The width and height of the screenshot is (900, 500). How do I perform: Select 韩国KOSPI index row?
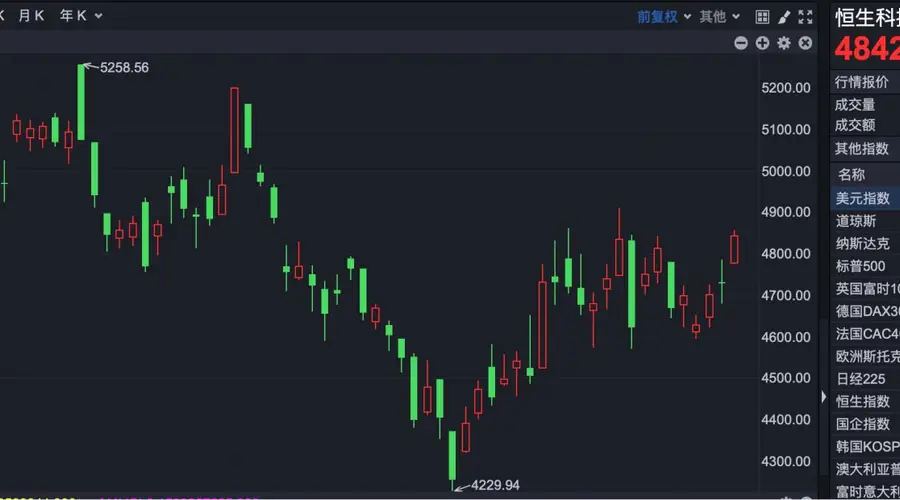click(866, 446)
